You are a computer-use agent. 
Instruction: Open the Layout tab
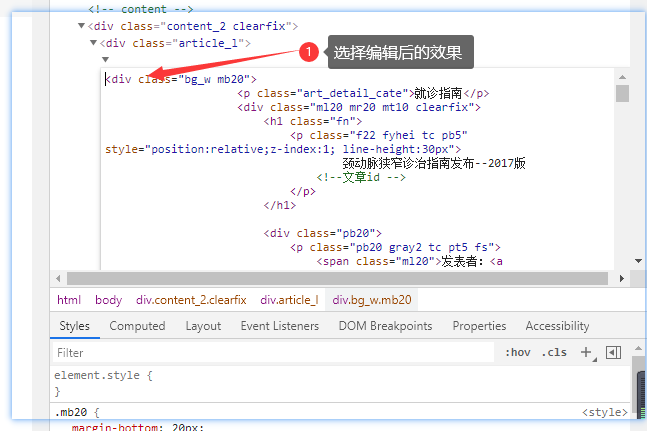pyautogui.click(x=203, y=326)
